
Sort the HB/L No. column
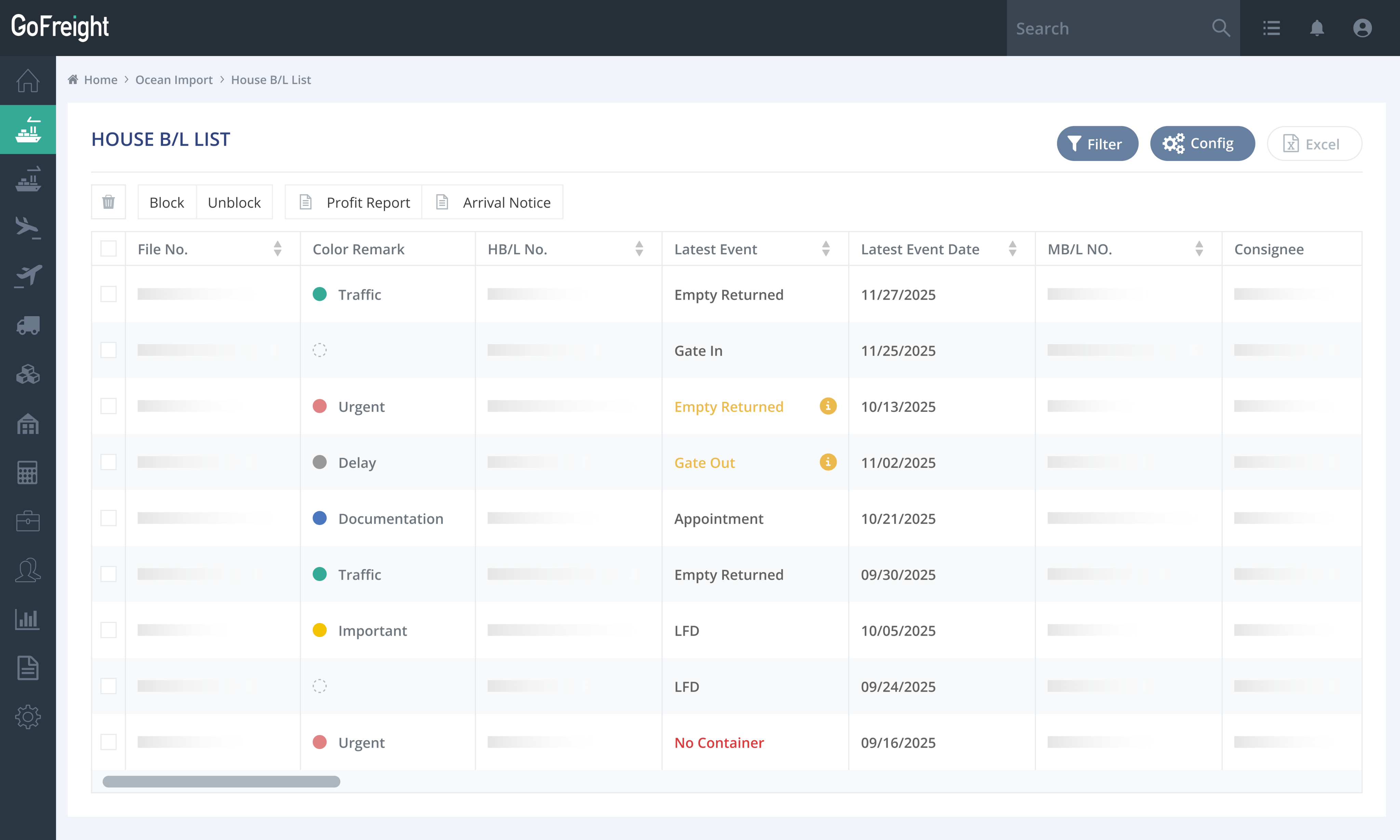pos(639,248)
